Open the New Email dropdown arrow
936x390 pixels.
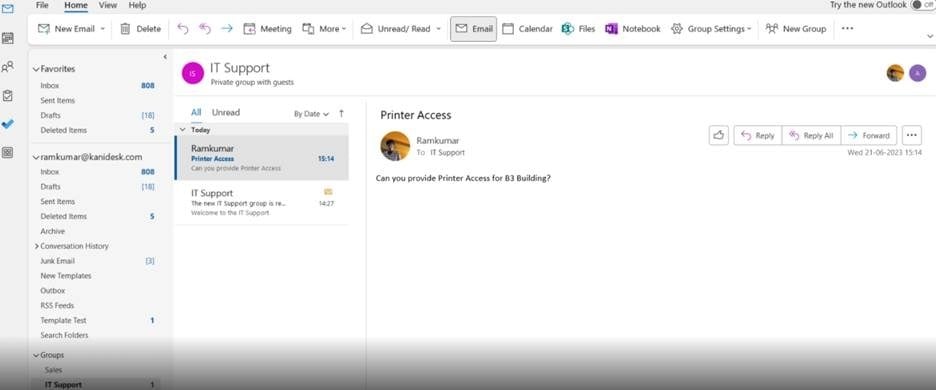[103, 29]
